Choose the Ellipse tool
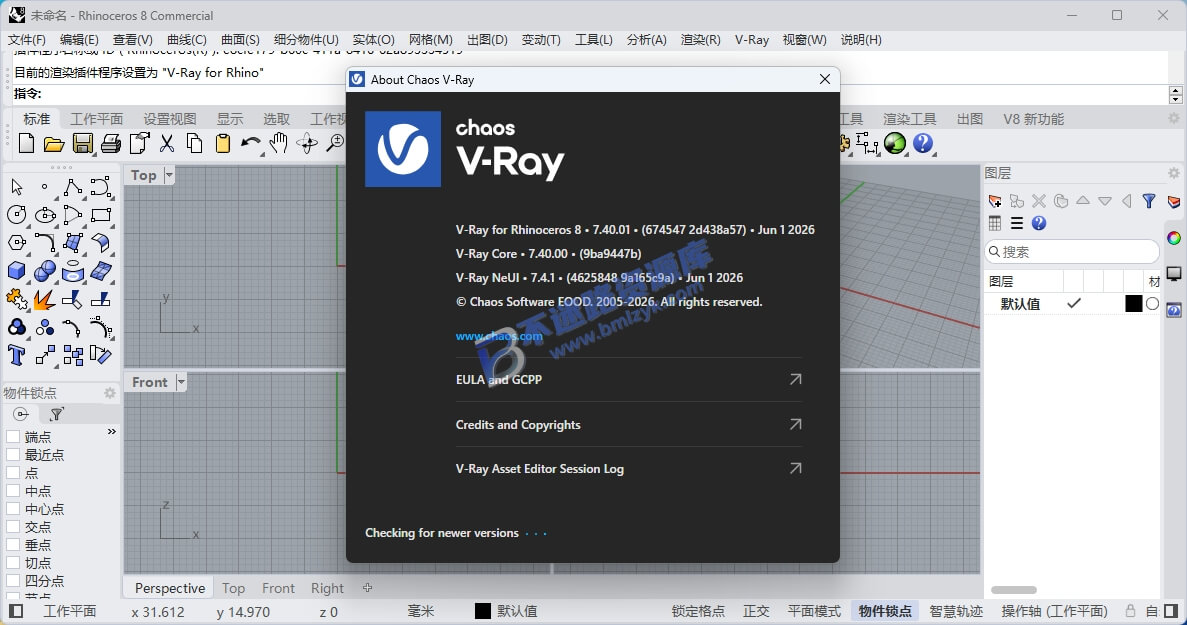Image resolution: width=1187 pixels, height=625 pixels. click(45, 215)
